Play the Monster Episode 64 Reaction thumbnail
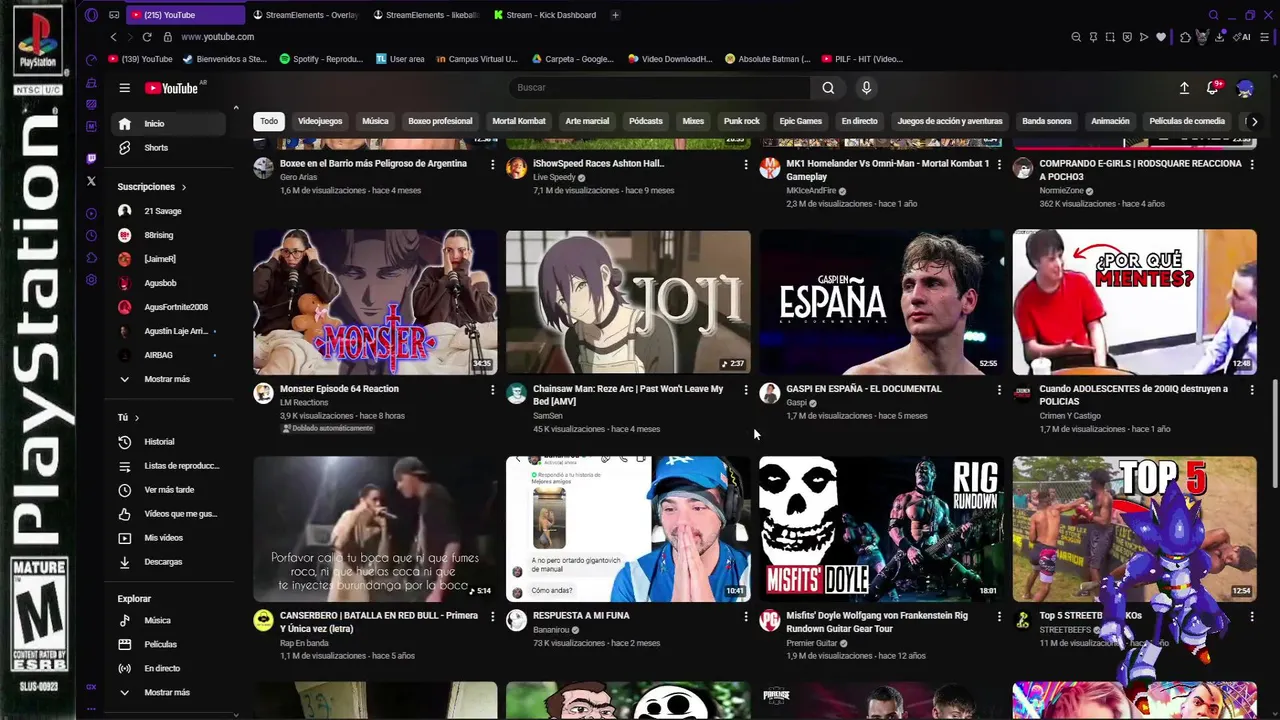This screenshot has height=720, width=1280. click(375, 302)
